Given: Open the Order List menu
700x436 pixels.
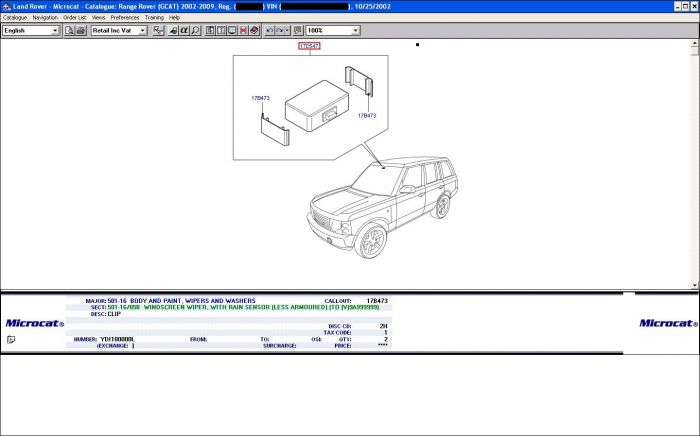Looking at the screenshot, I should point(75,17).
